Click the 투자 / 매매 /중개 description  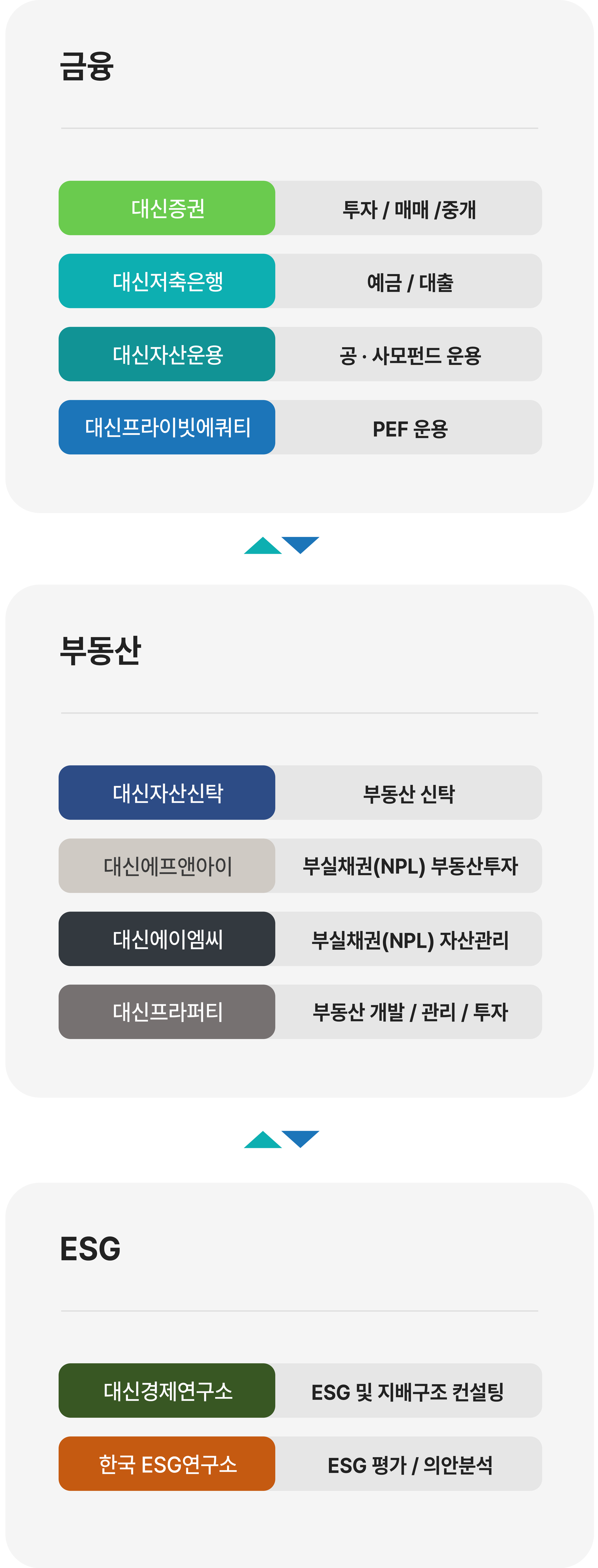[409, 208]
